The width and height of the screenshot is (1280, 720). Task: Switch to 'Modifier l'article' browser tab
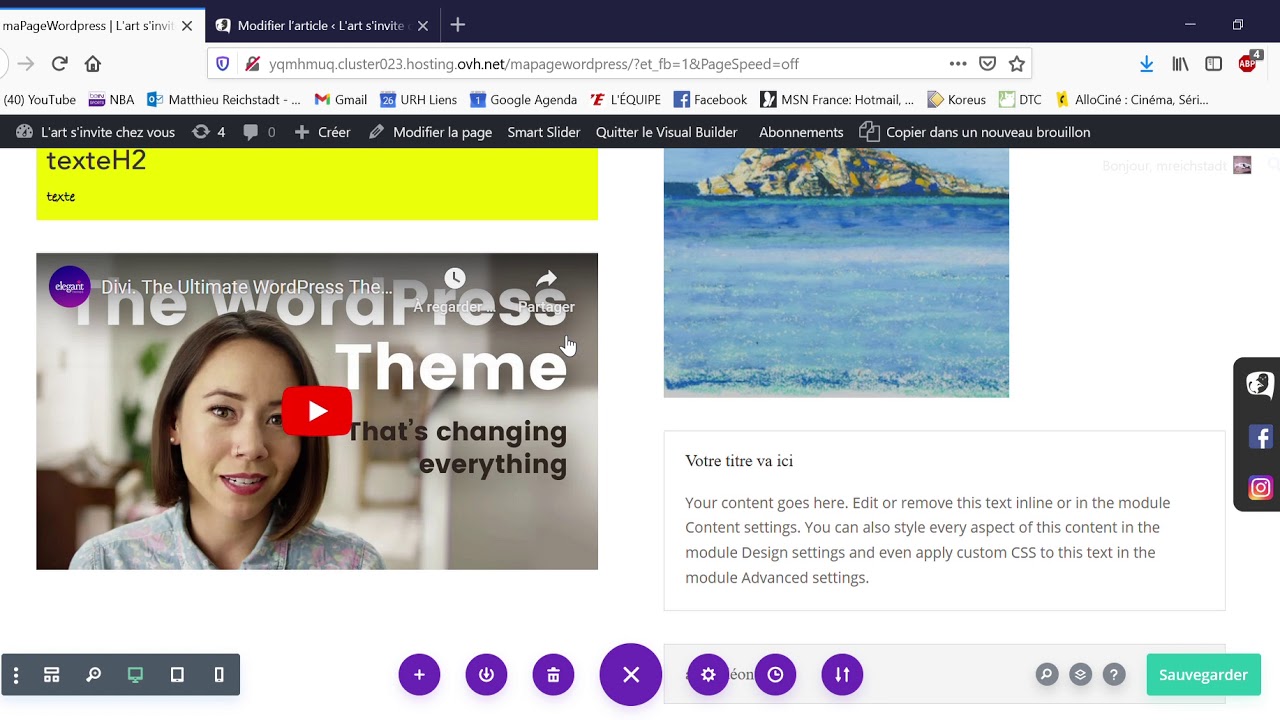click(320, 25)
